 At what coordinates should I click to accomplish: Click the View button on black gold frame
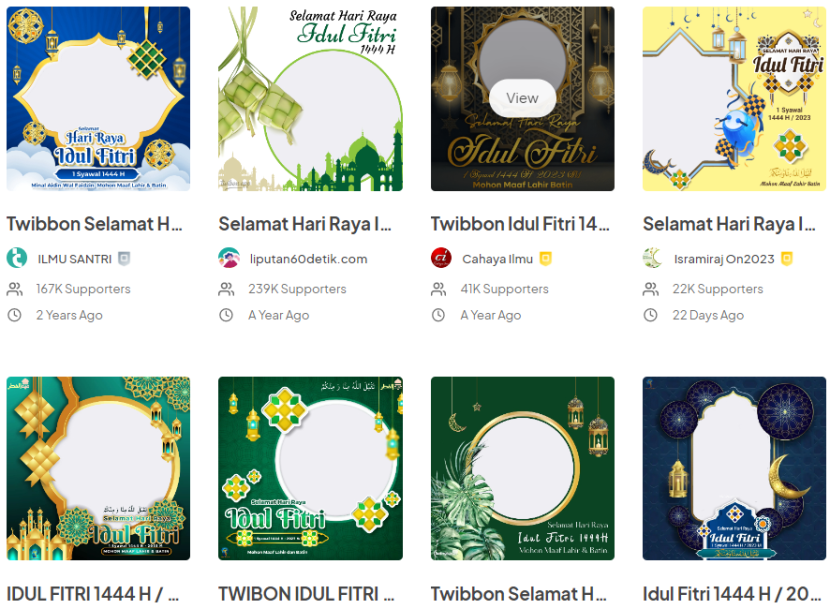pos(522,98)
